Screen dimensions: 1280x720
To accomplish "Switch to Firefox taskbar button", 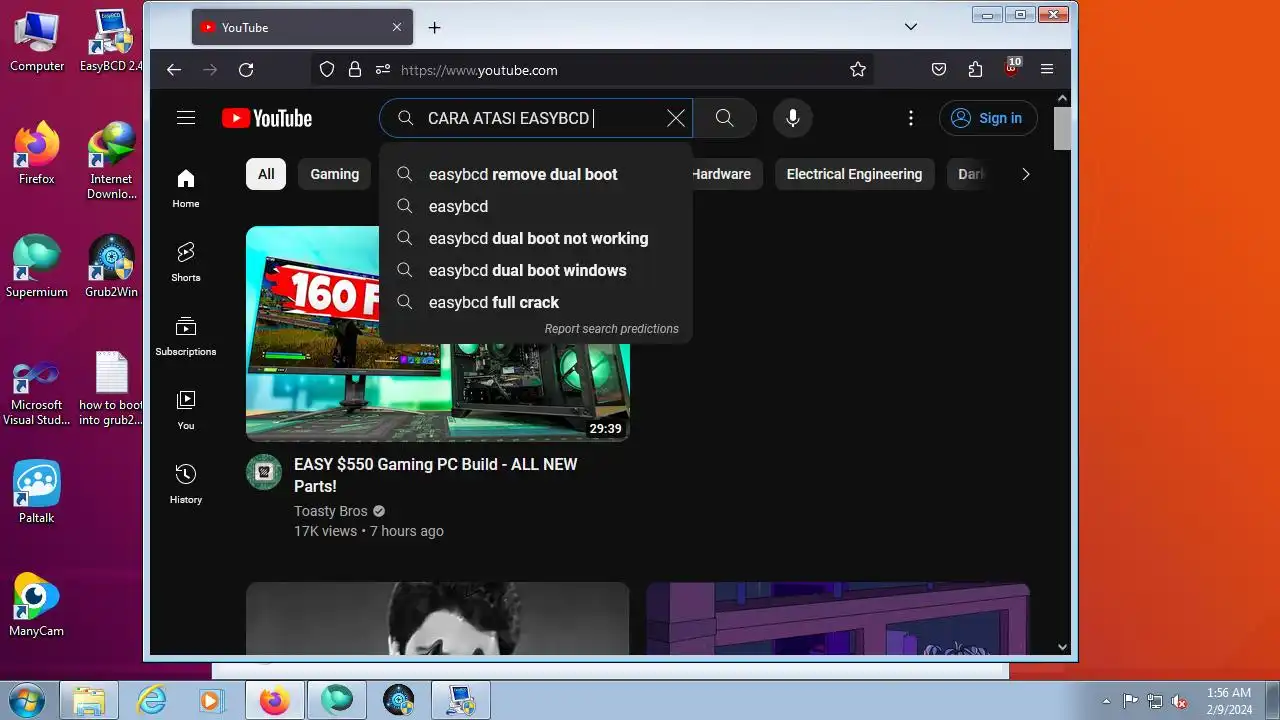I will [x=274, y=700].
